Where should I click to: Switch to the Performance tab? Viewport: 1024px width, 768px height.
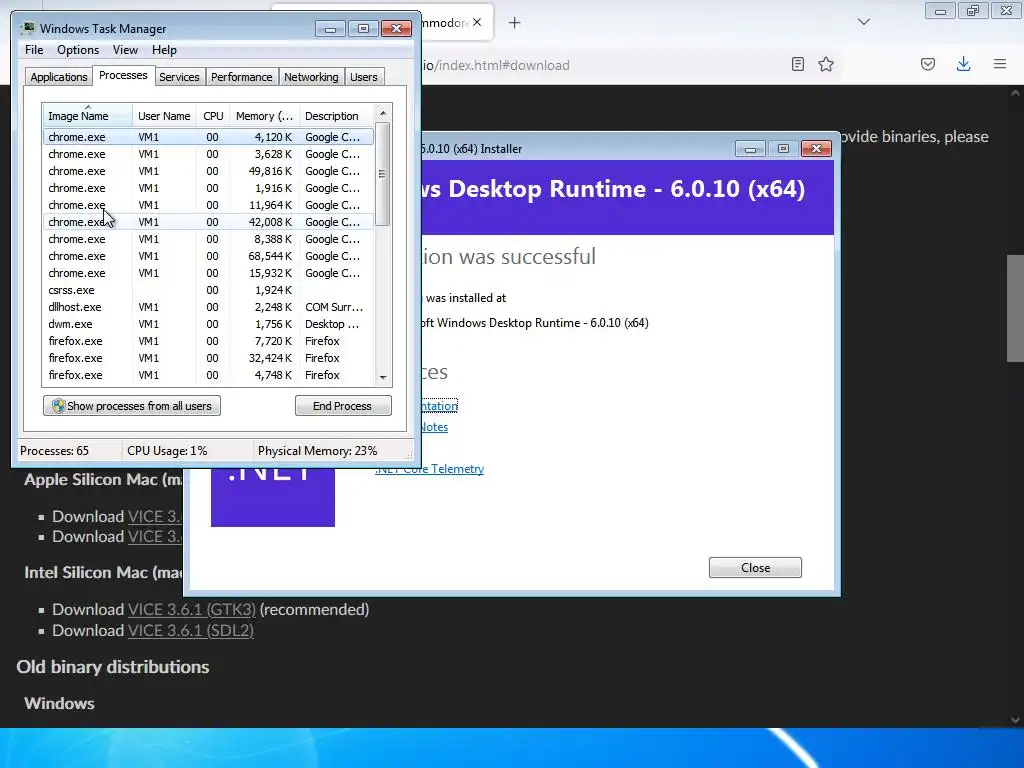pos(241,77)
